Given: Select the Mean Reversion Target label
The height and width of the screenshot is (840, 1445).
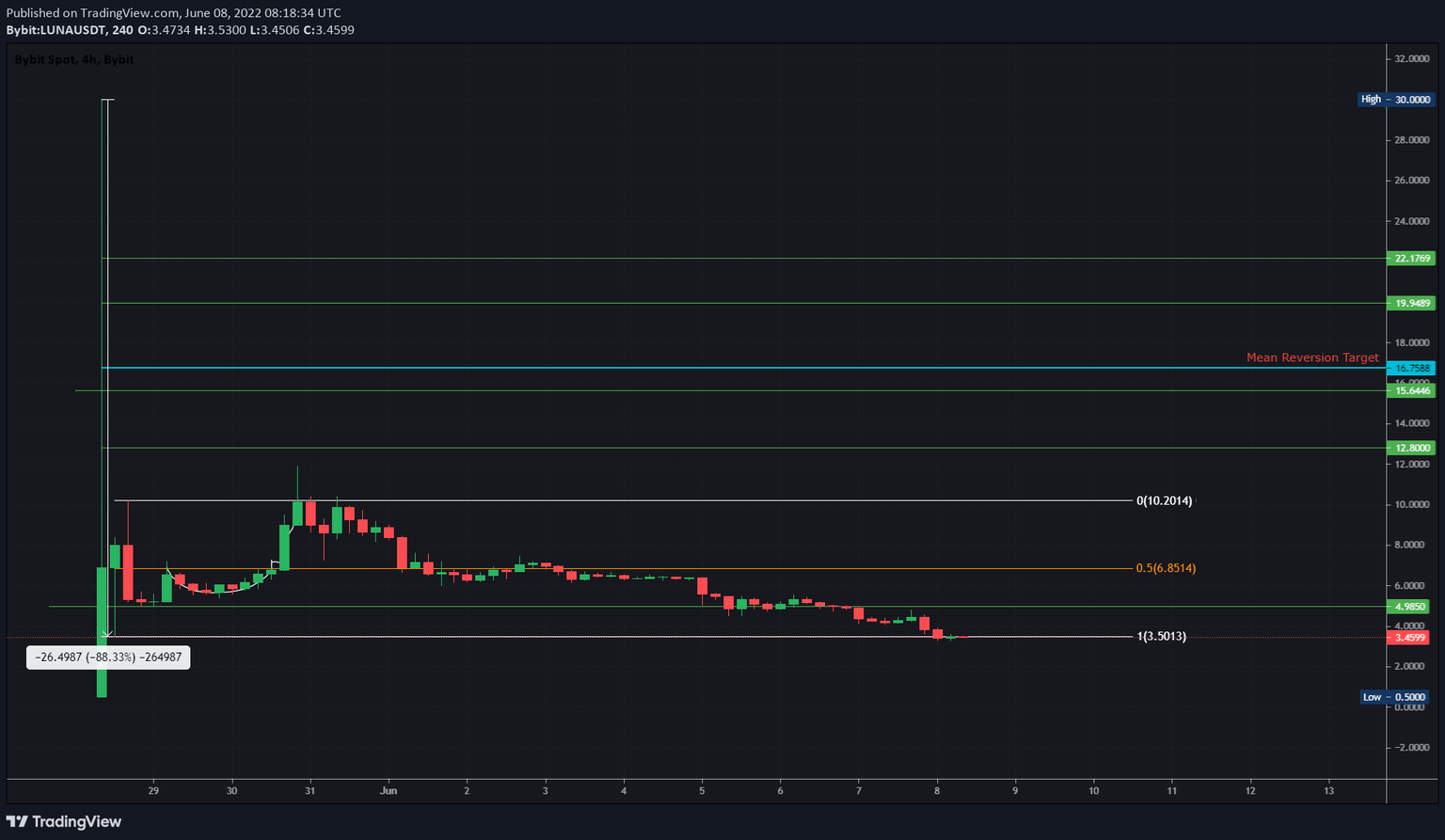Looking at the screenshot, I should [x=1312, y=357].
